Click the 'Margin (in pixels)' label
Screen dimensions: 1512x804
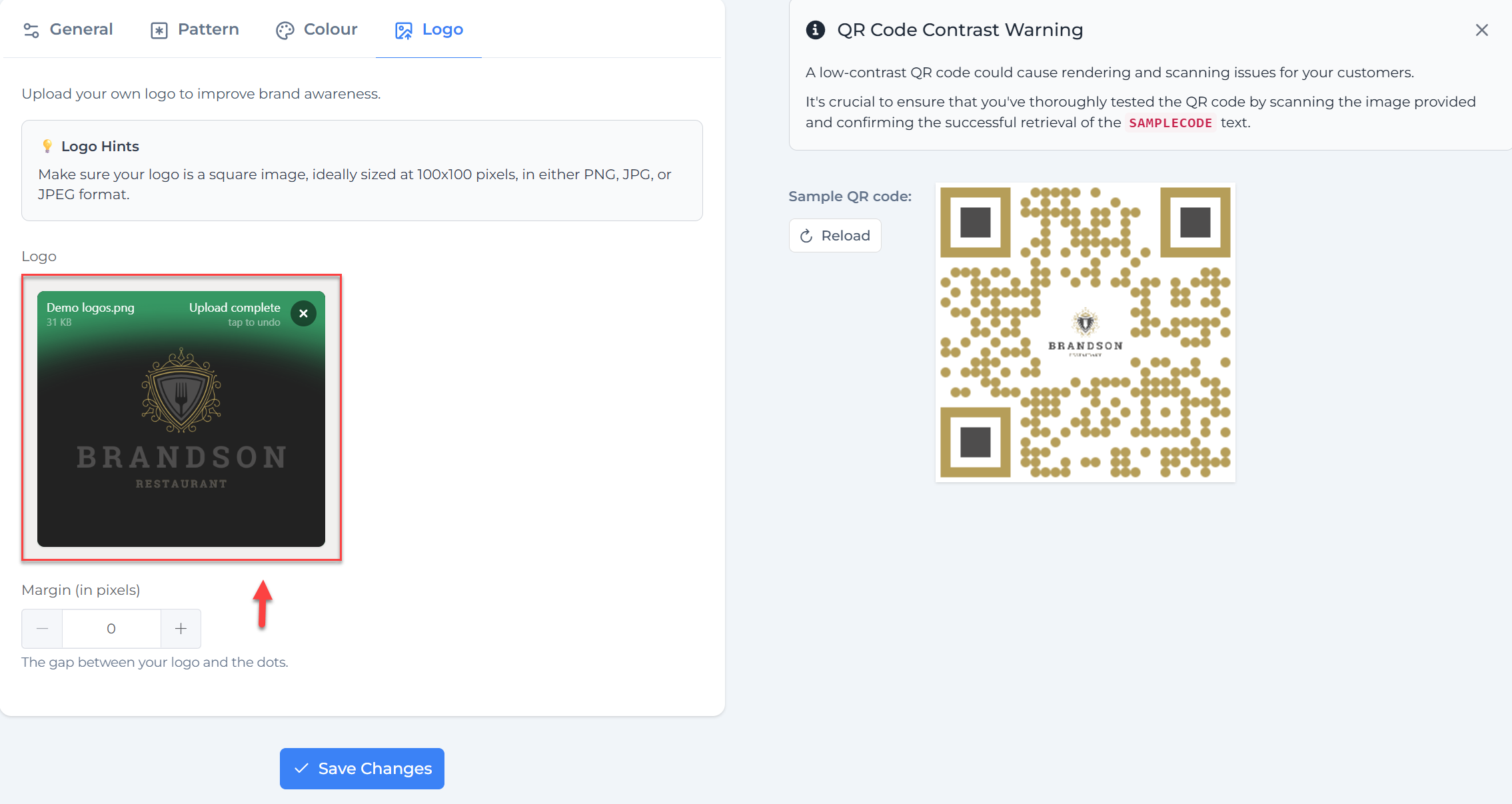[x=81, y=590]
